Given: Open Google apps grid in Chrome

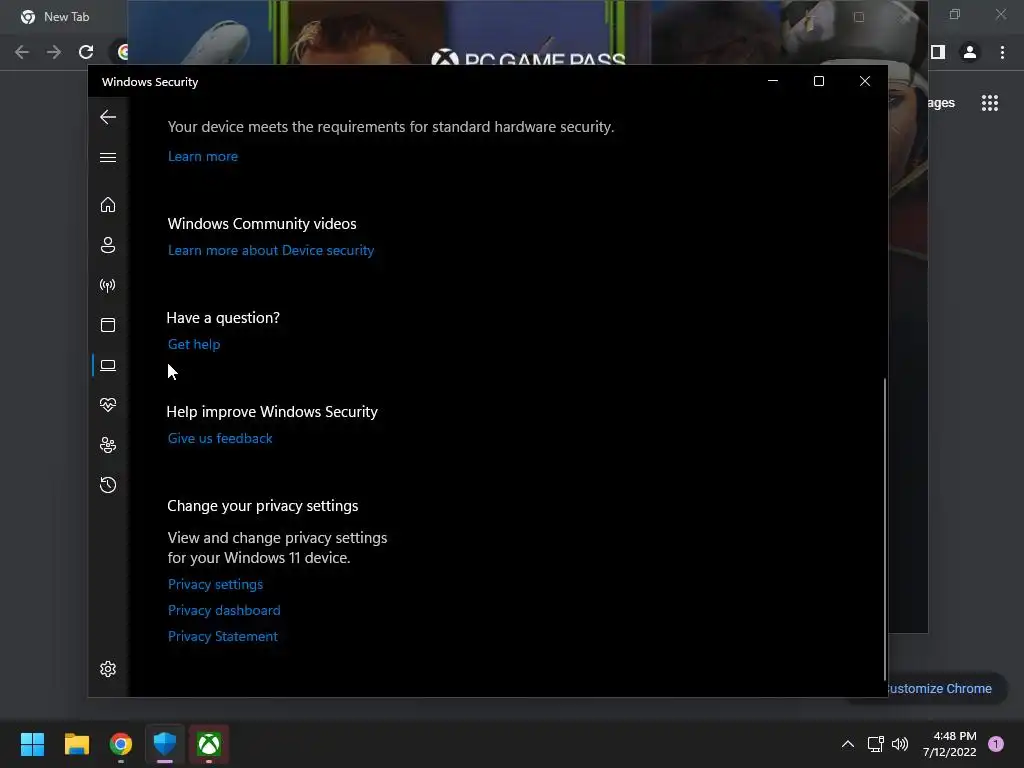Looking at the screenshot, I should coord(990,103).
